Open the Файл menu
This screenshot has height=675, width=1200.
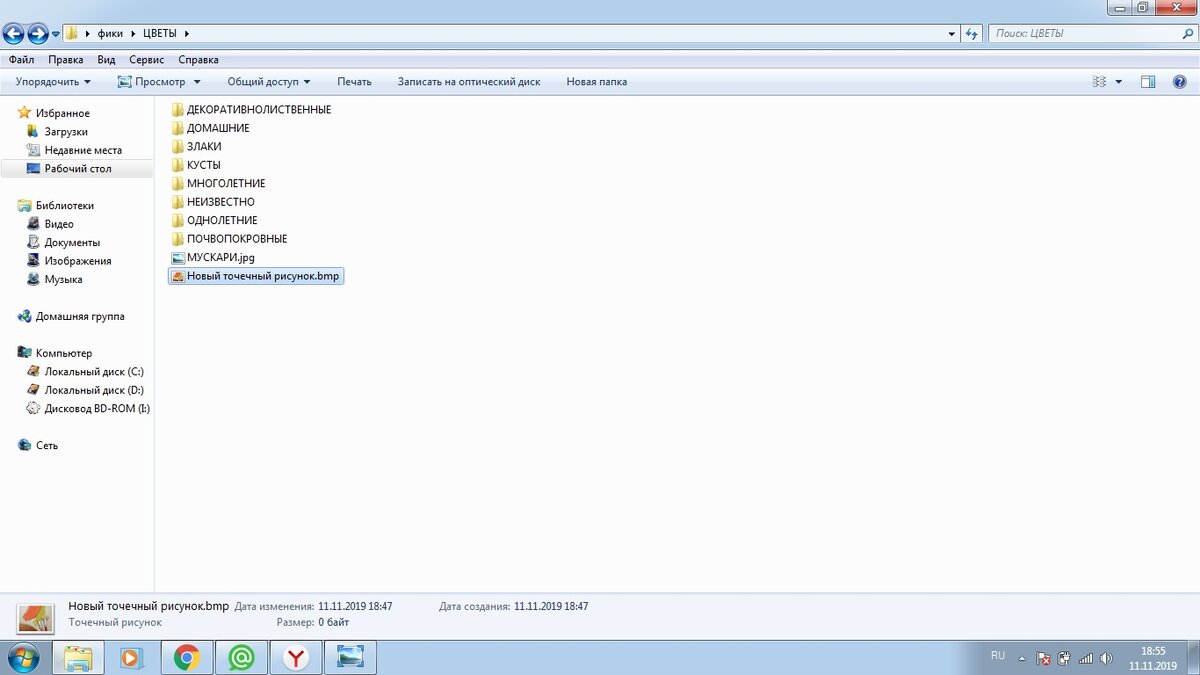coord(21,60)
